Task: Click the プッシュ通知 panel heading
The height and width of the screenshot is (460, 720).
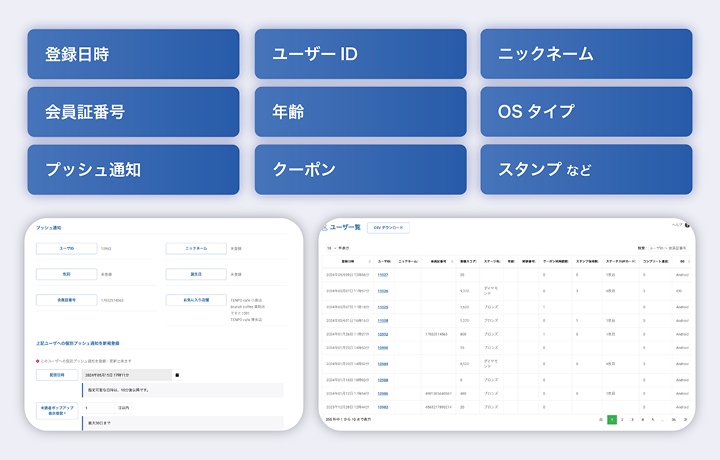Action: click(49, 228)
